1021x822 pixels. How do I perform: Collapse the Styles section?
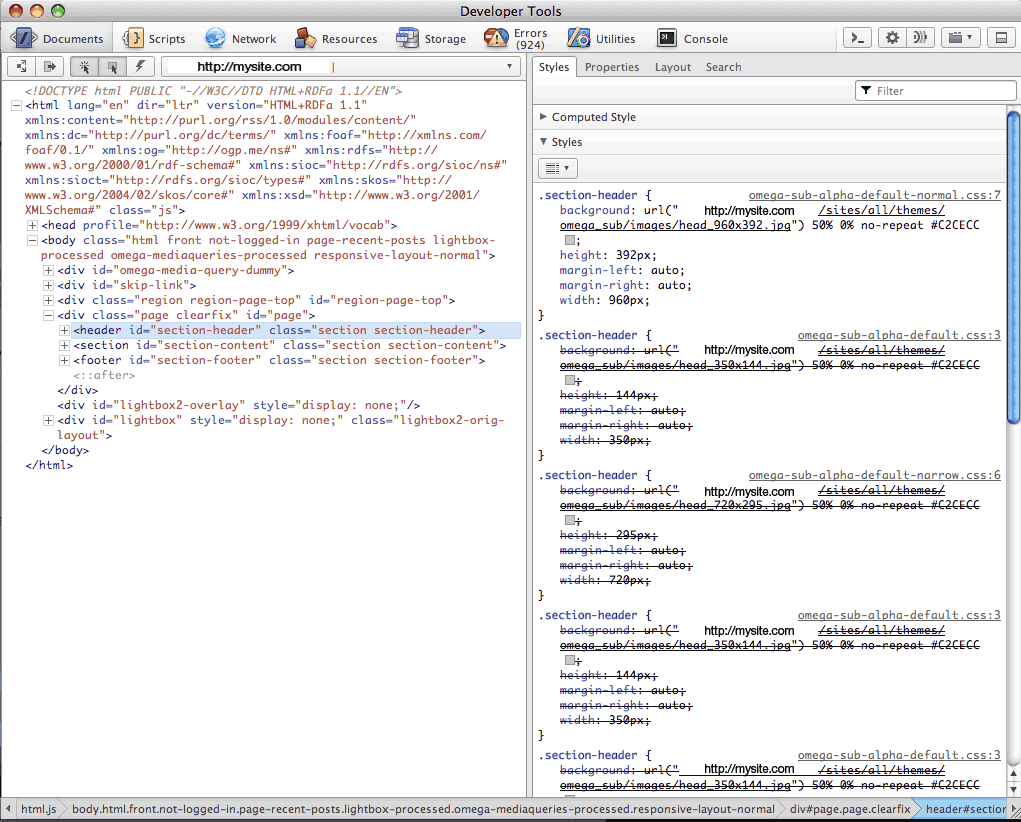[x=543, y=141]
